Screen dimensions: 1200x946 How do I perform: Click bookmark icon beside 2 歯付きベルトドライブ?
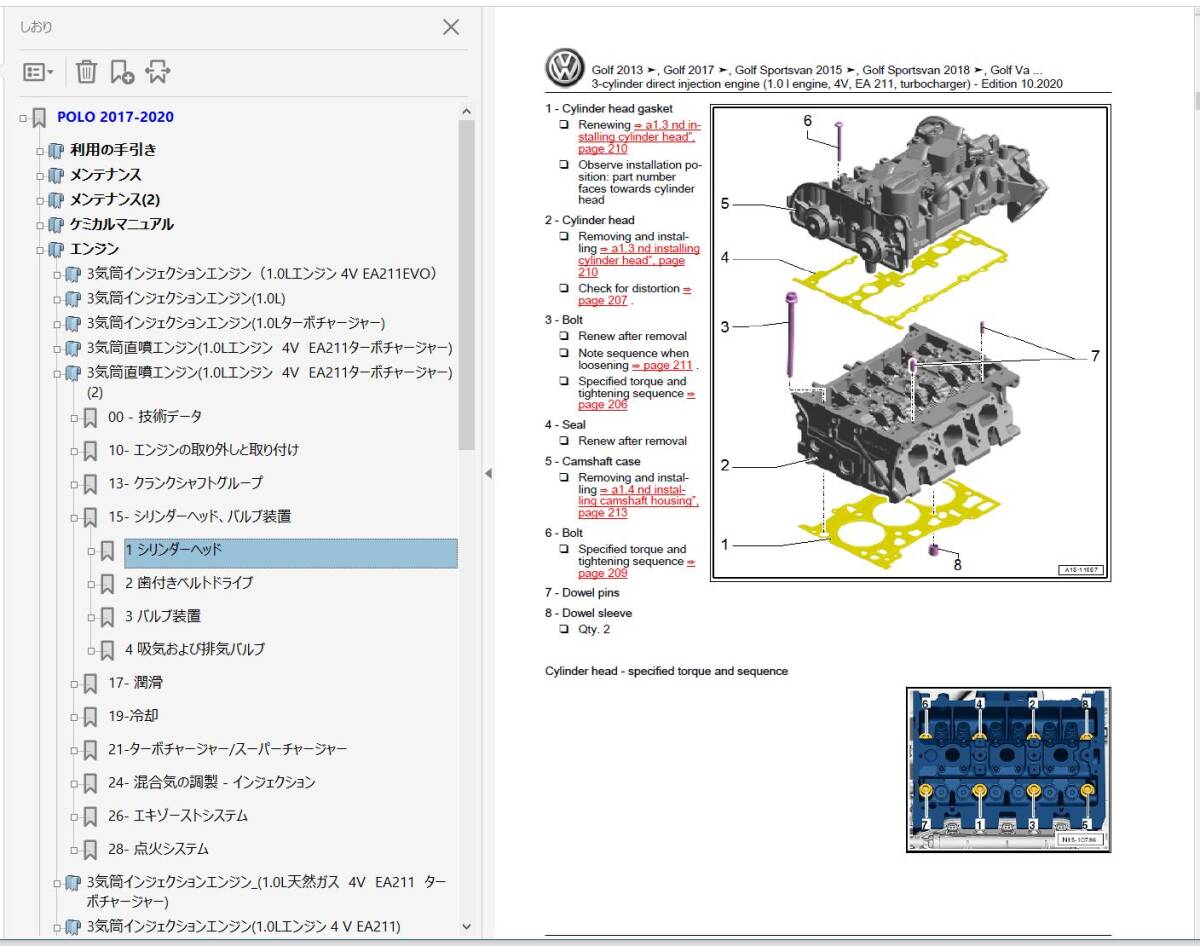click(x=107, y=584)
